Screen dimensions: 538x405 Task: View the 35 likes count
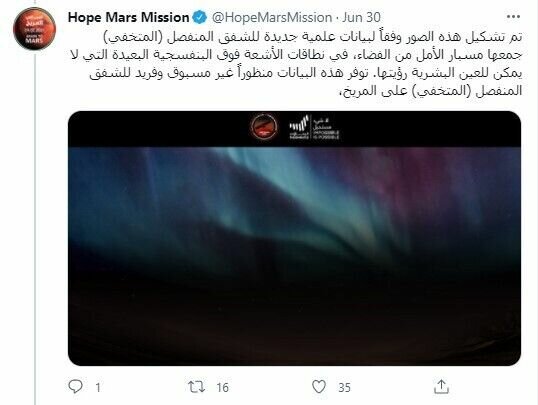[344, 387]
